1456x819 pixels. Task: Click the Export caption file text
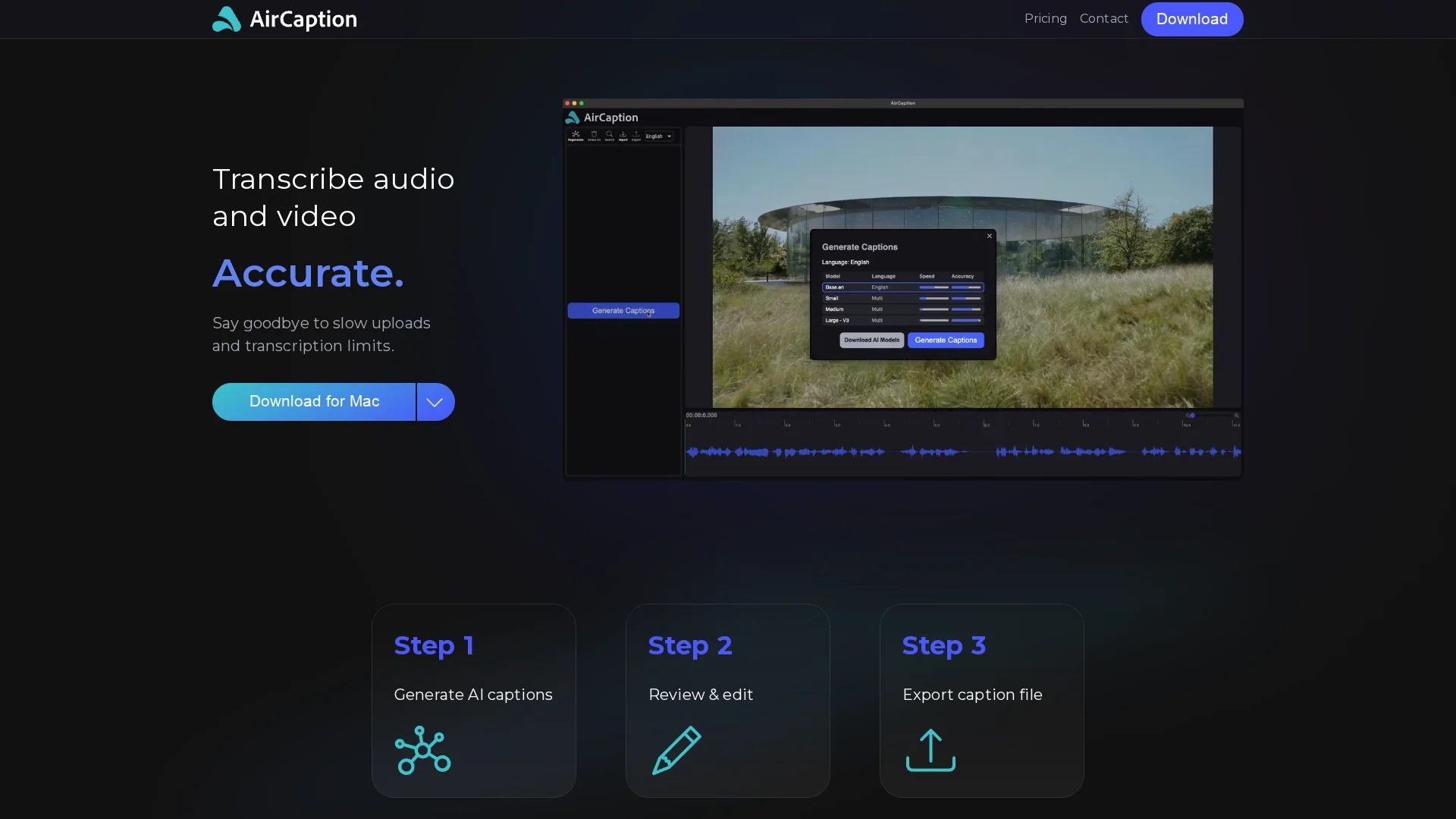pos(972,695)
